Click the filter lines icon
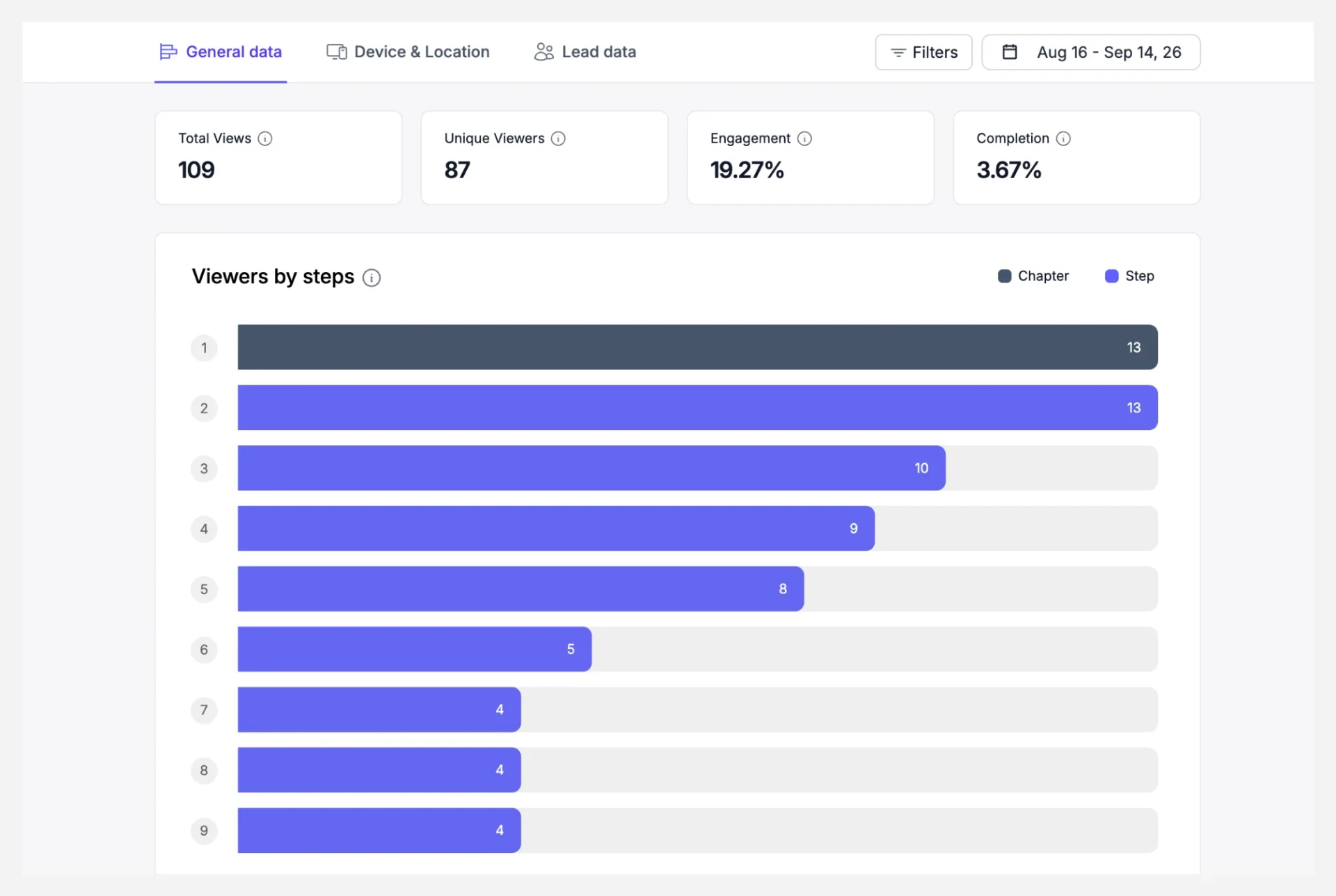Image resolution: width=1336 pixels, height=896 pixels. pyautogui.click(x=898, y=53)
